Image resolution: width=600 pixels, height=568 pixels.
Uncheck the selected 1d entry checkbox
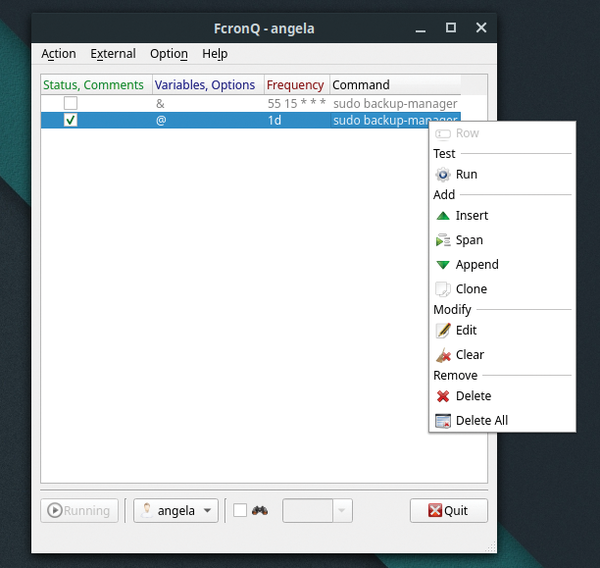(70, 120)
